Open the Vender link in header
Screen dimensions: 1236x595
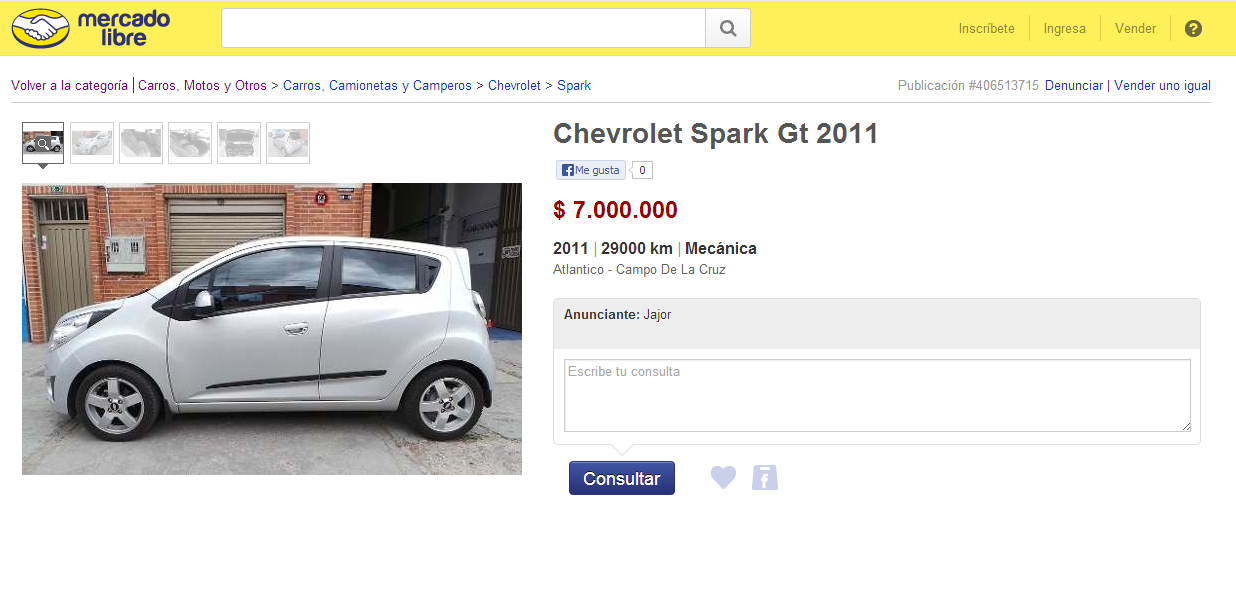pos(1135,29)
